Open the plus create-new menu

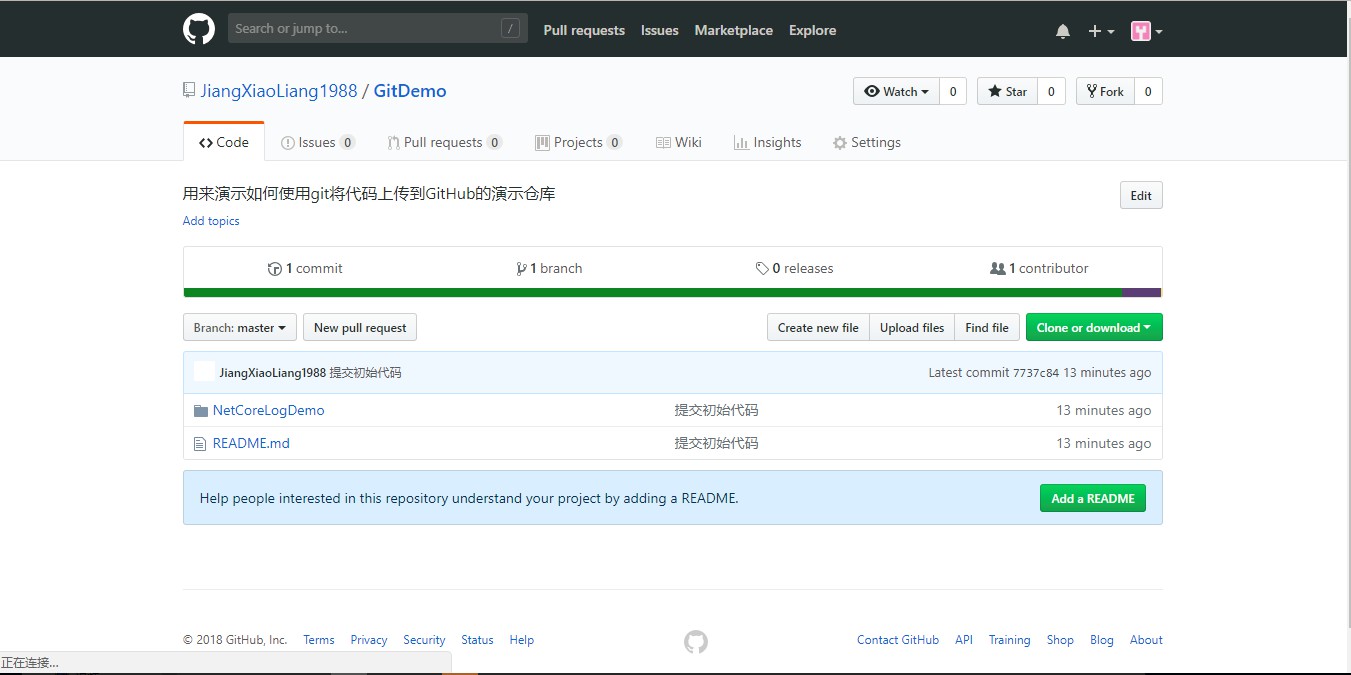[x=1101, y=31]
